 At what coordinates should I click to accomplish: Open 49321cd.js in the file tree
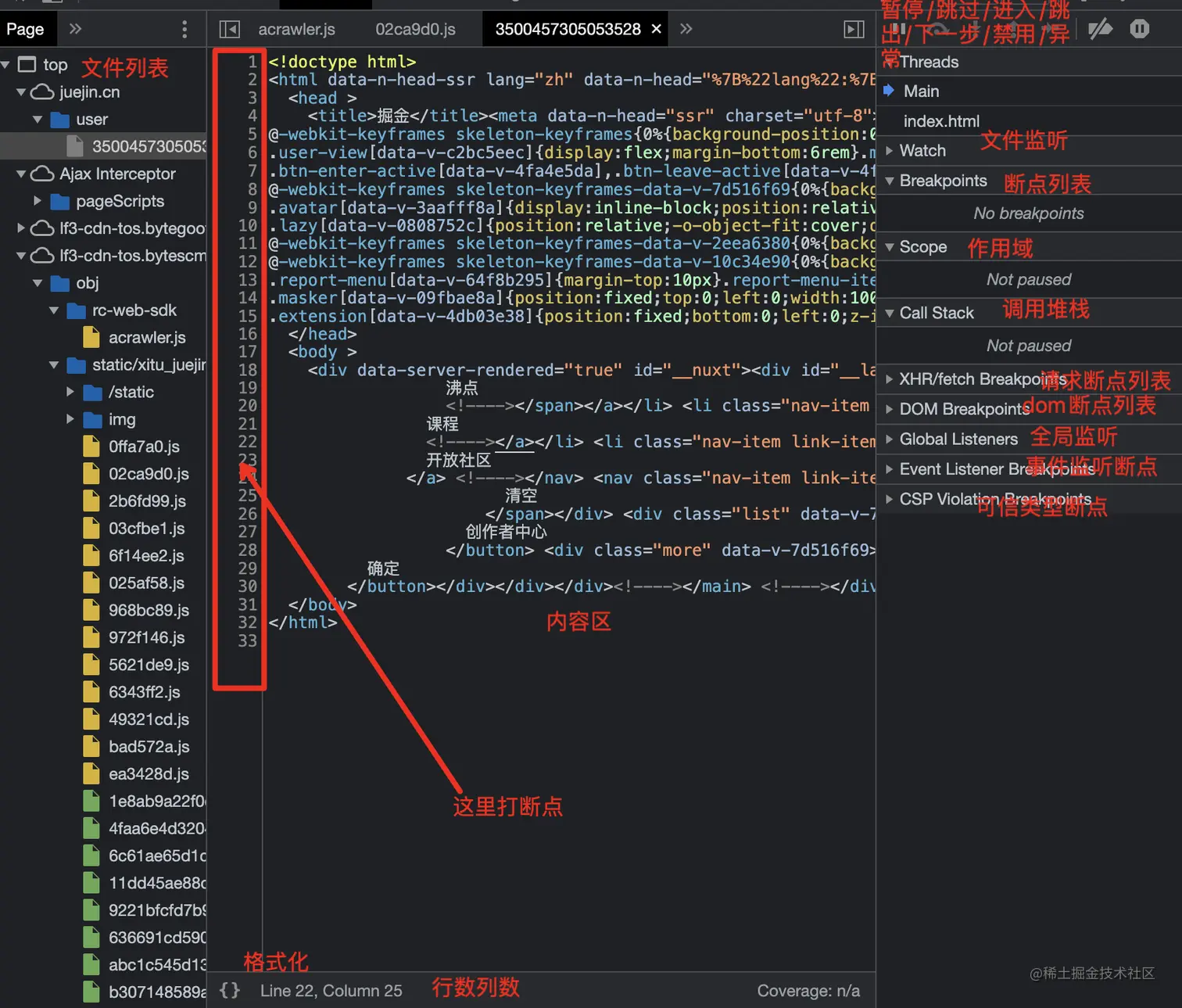(149, 719)
